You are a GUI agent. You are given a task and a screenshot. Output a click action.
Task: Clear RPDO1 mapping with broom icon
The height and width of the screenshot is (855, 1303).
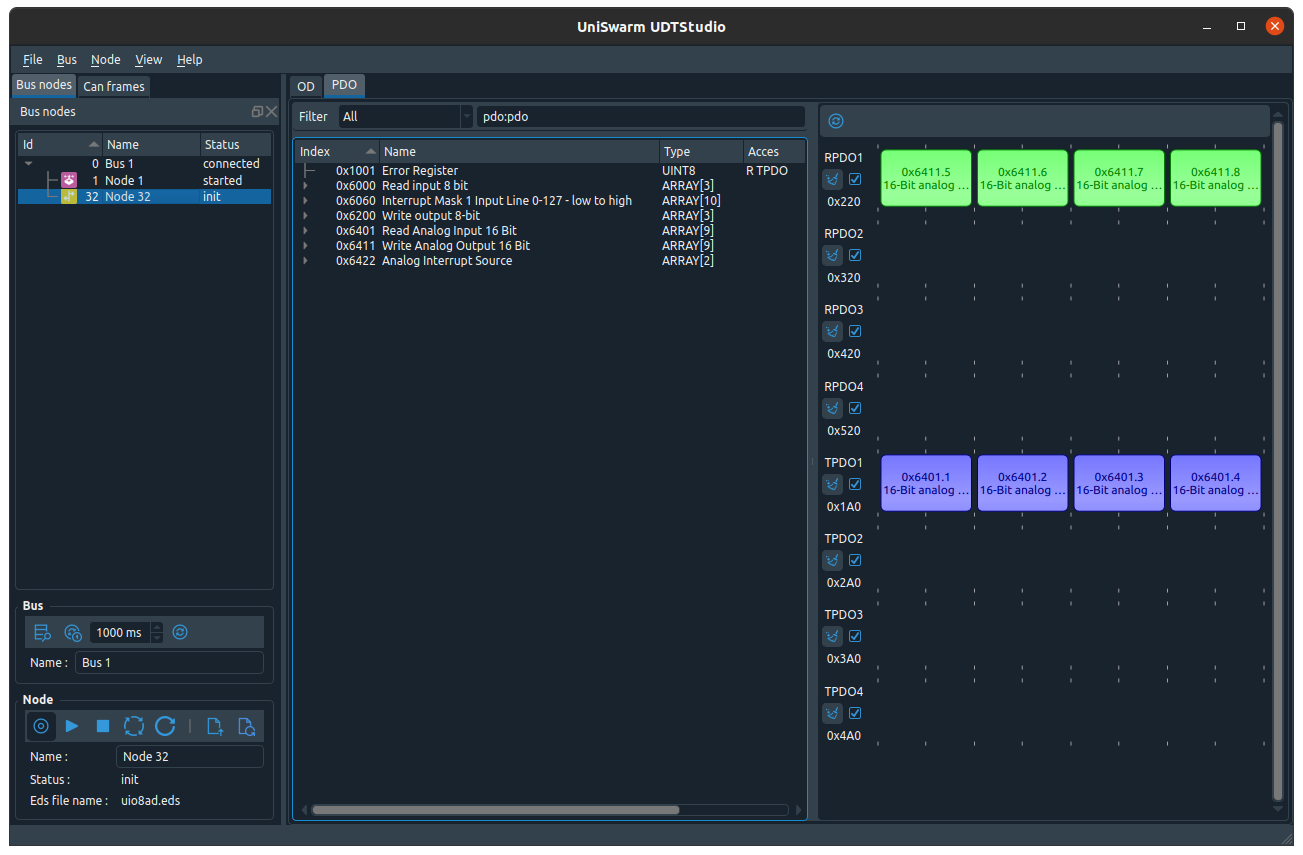[x=833, y=179]
